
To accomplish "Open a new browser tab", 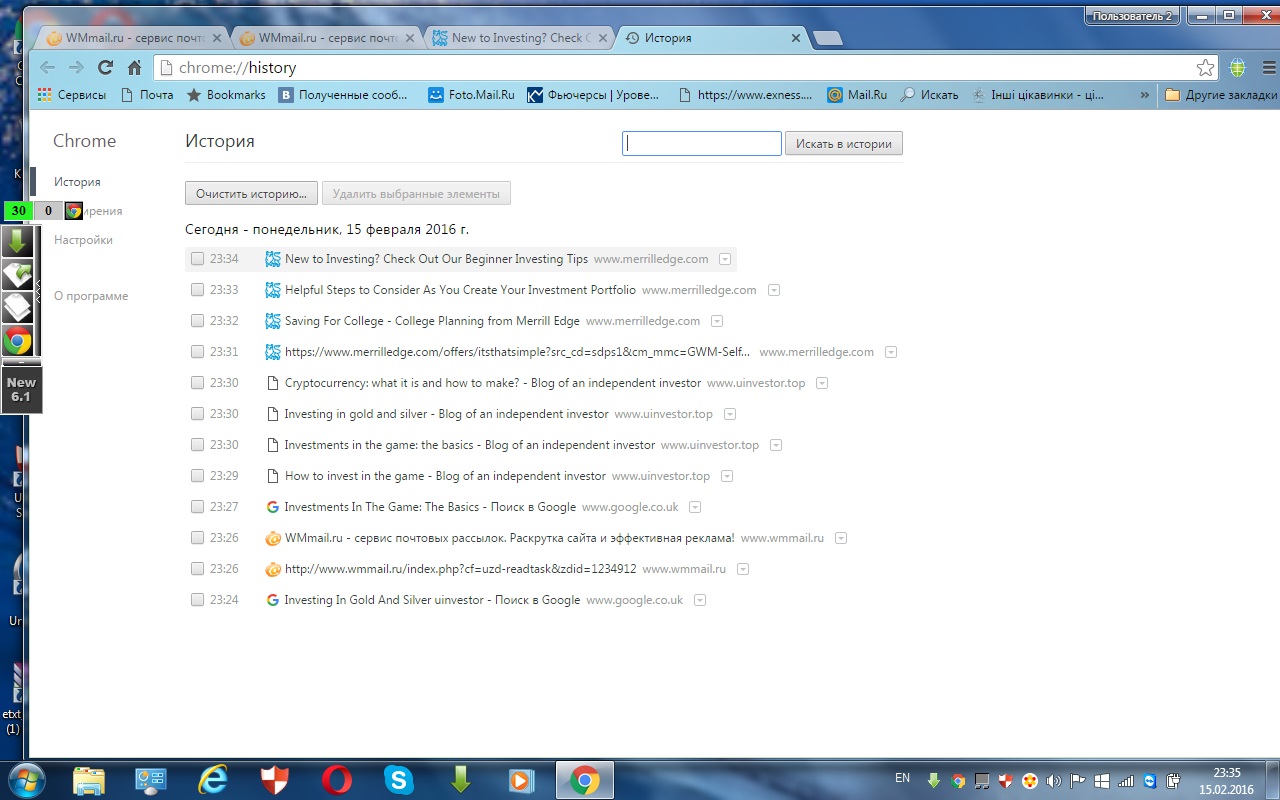I will coord(828,39).
